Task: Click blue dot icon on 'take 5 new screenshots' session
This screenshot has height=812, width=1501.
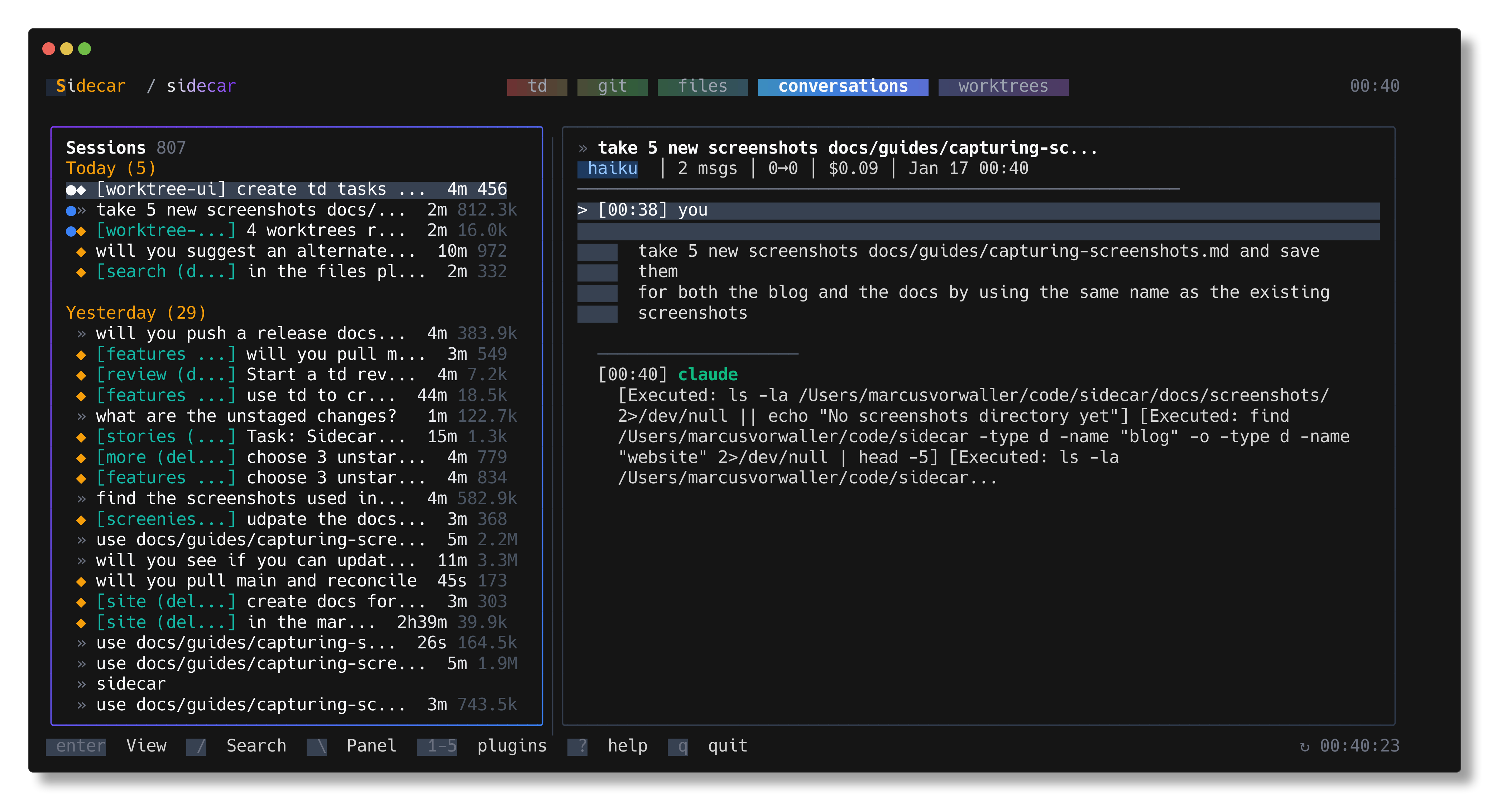Action: click(71, 210)
